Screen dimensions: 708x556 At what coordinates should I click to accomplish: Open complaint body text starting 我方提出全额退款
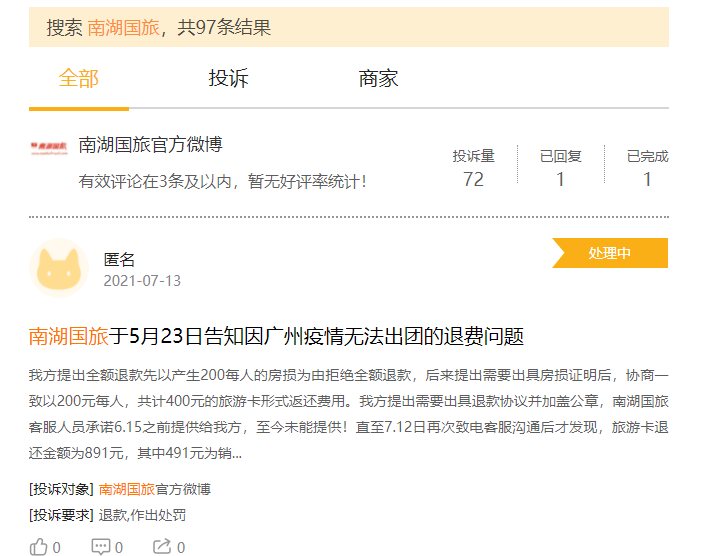click(x=349, y=414)
